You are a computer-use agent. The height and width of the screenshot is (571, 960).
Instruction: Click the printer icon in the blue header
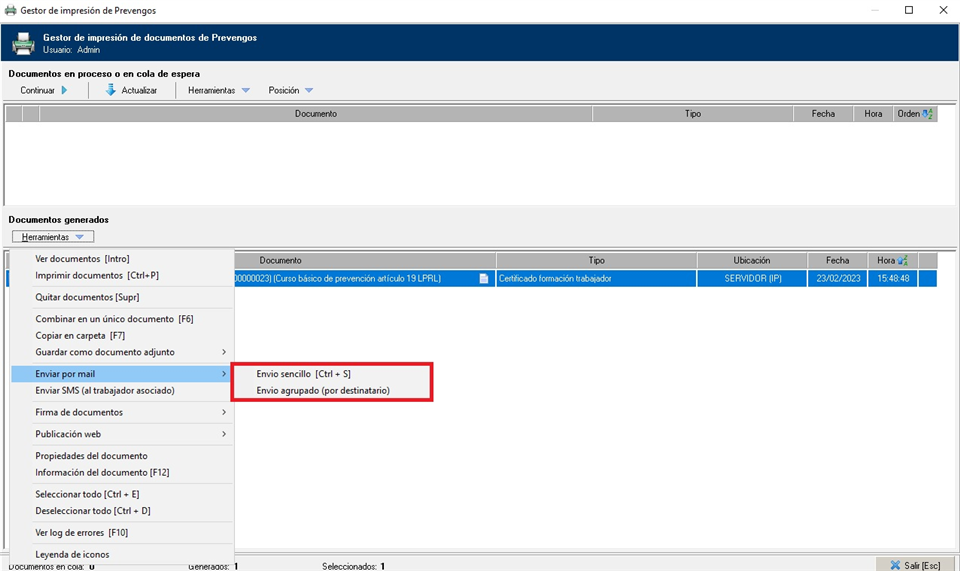(23, 43)
